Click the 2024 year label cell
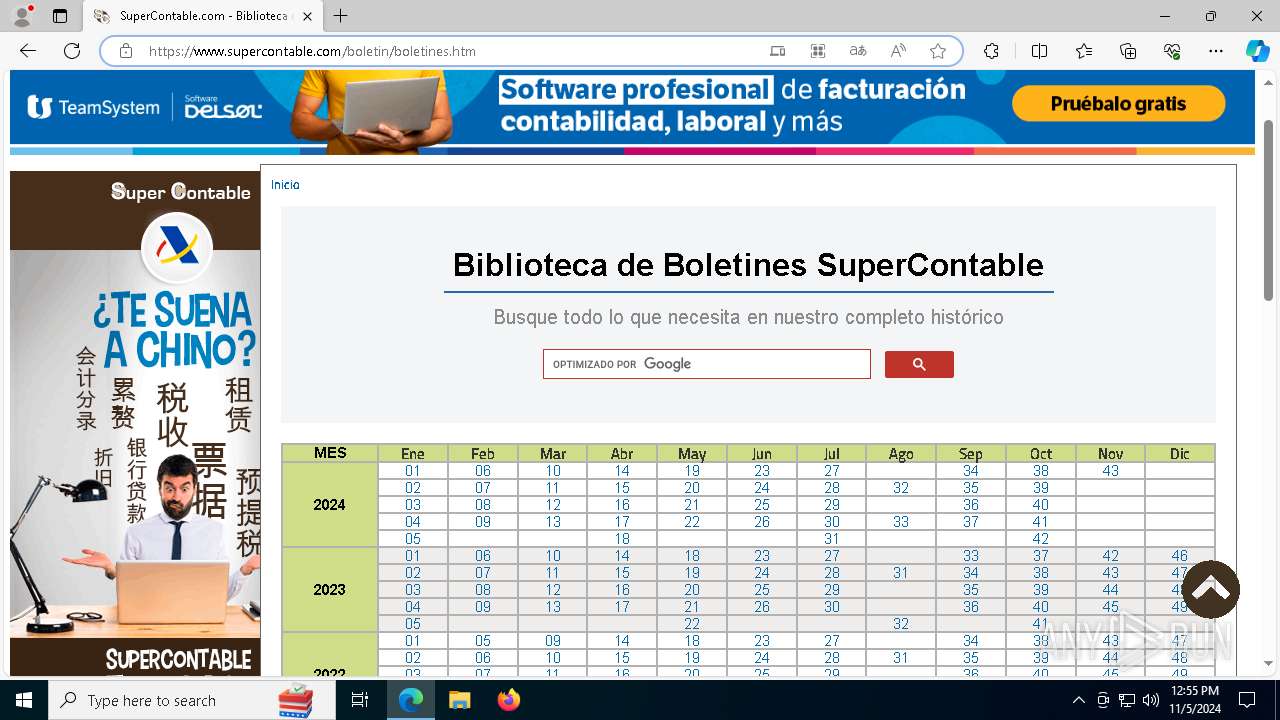The height and width of the screenshot is (720, 1280). (x=330, y=505)
